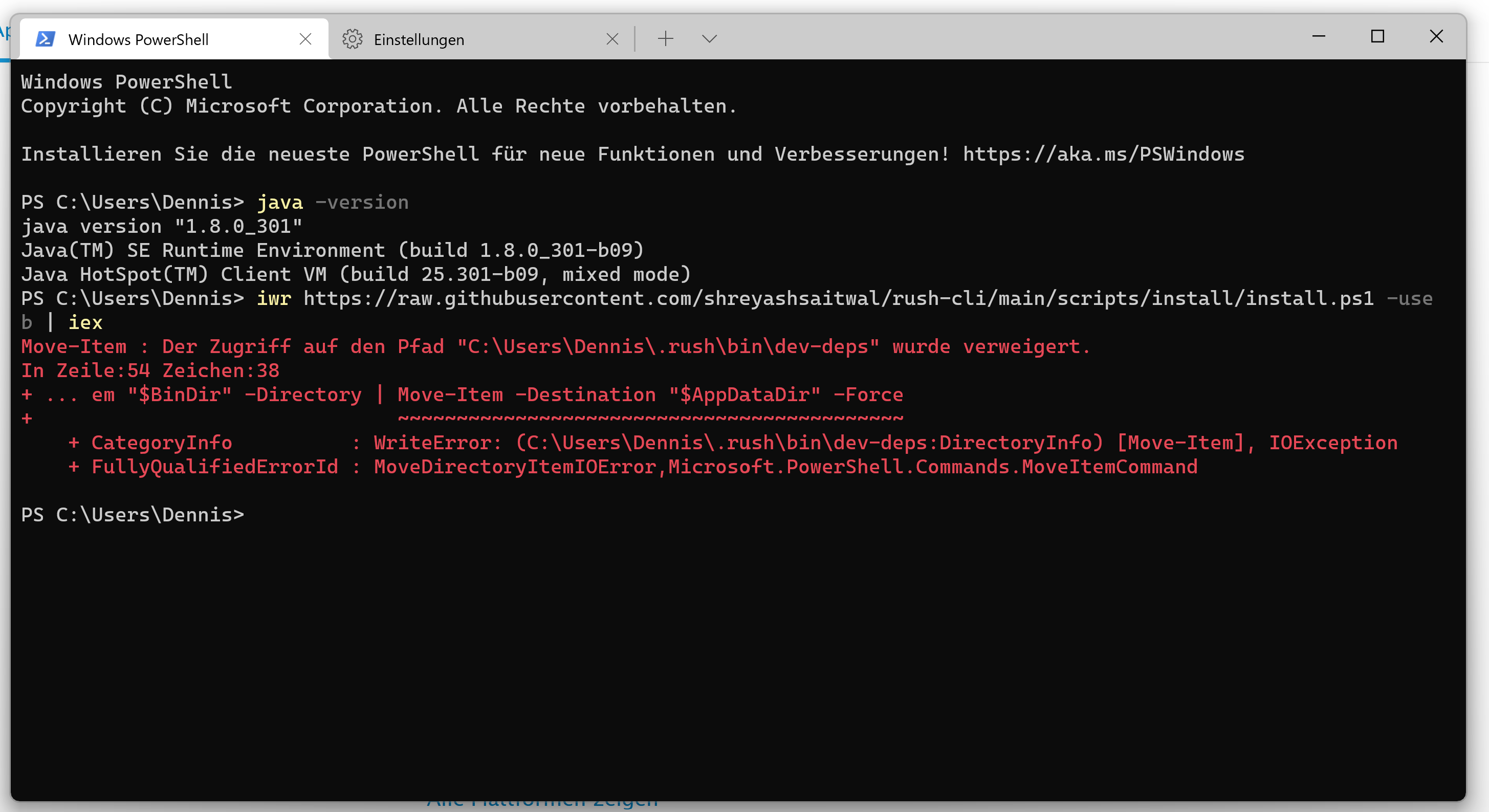Switch to the Windows PowerShell tab
Image resolution: width=1489 pixels, height=812 pixels.
139,39
